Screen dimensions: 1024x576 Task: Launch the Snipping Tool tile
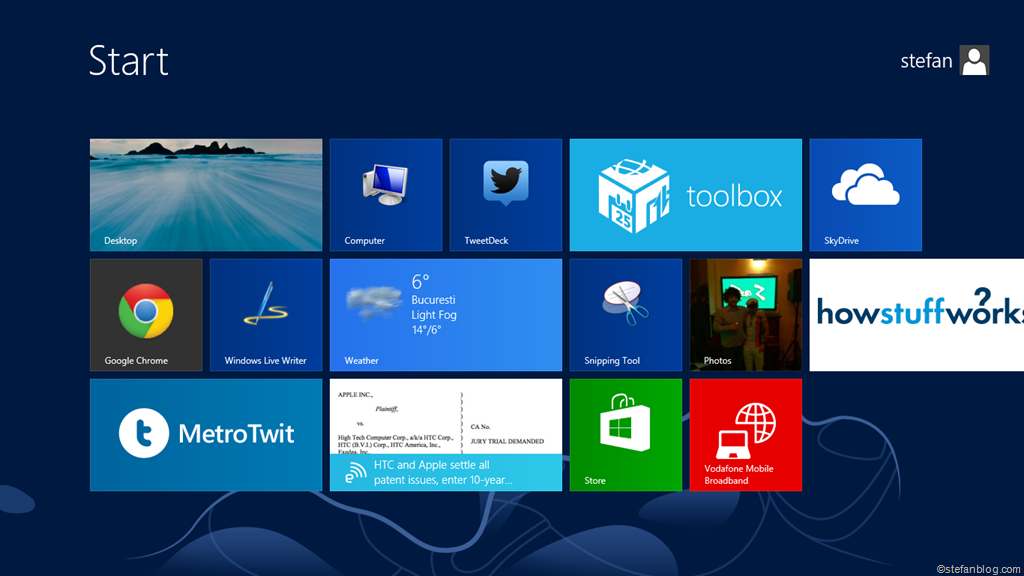(626, 315)
